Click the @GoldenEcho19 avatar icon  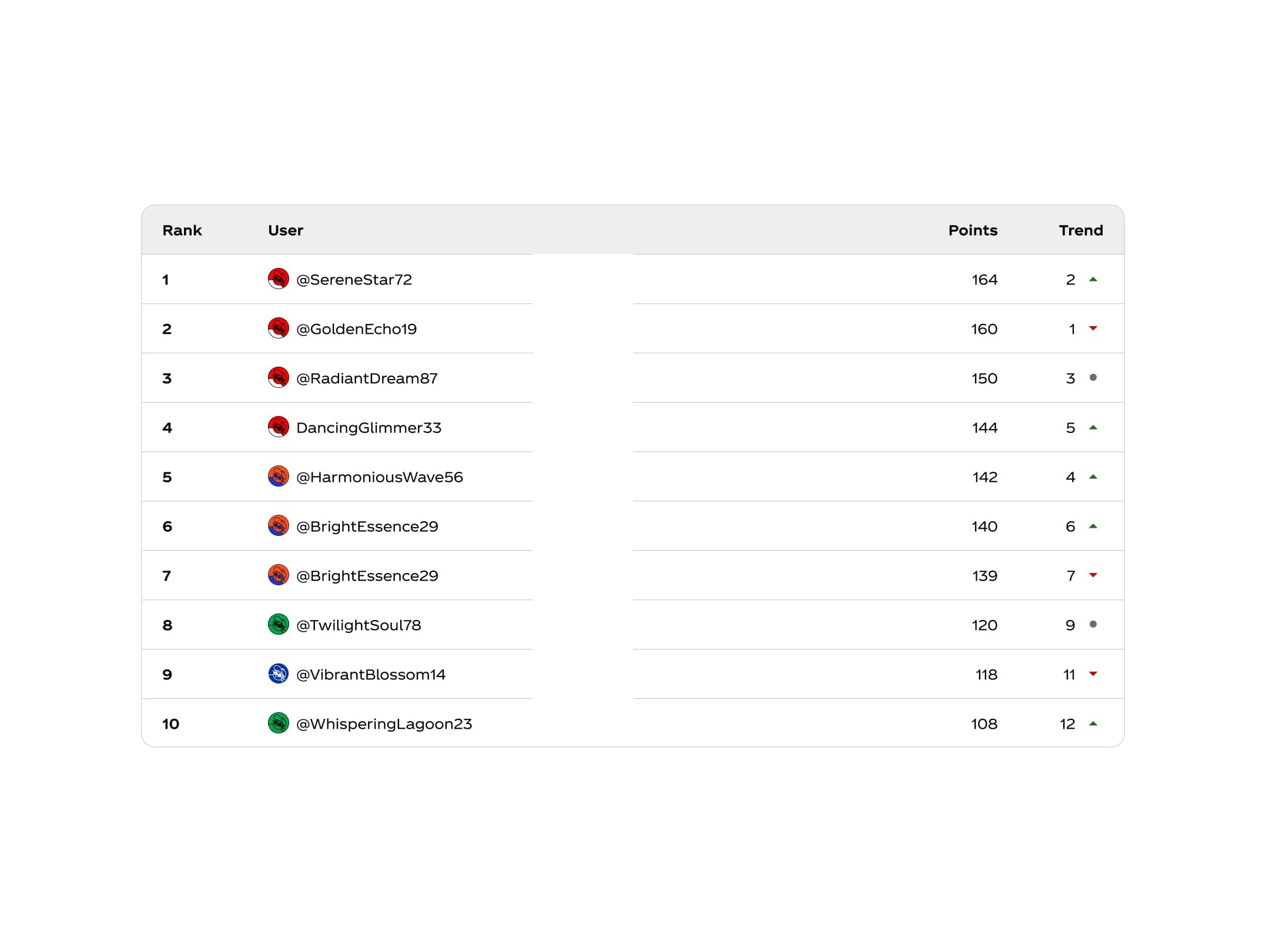(x=278, y=328)
